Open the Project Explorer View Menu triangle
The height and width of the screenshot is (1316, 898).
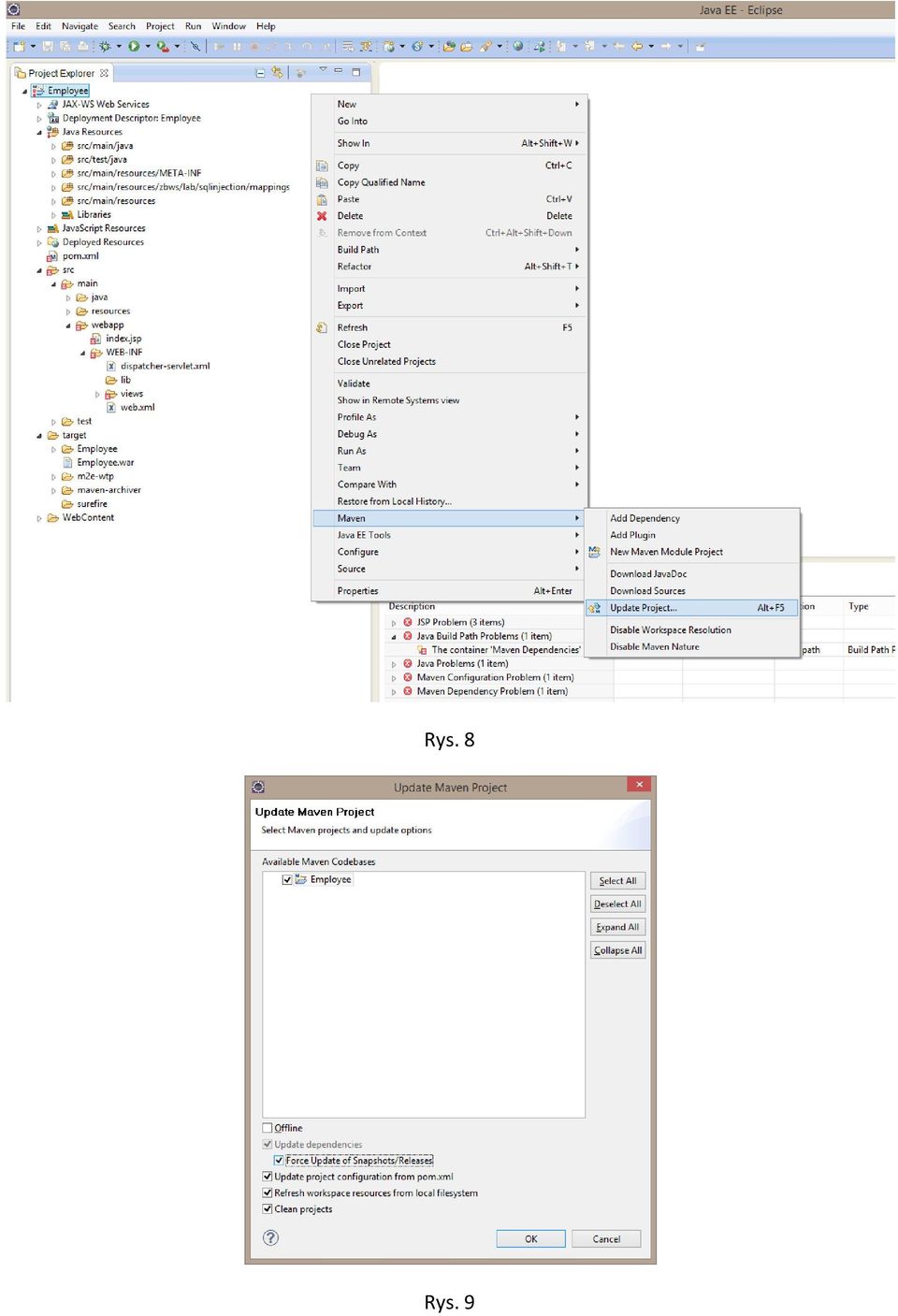point(323,69)
